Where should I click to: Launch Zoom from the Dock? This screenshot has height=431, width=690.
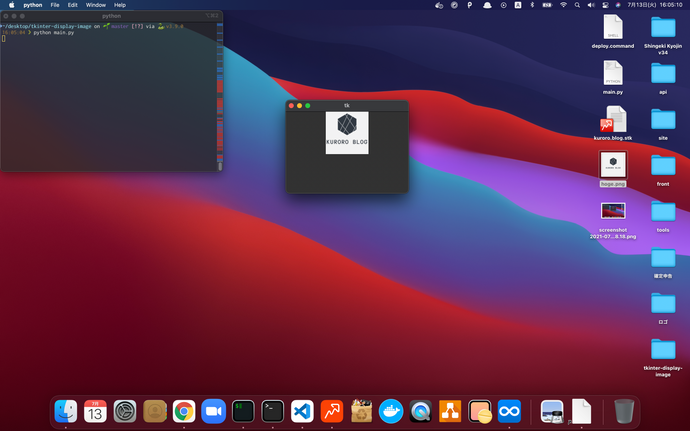(x=213, y=411)
